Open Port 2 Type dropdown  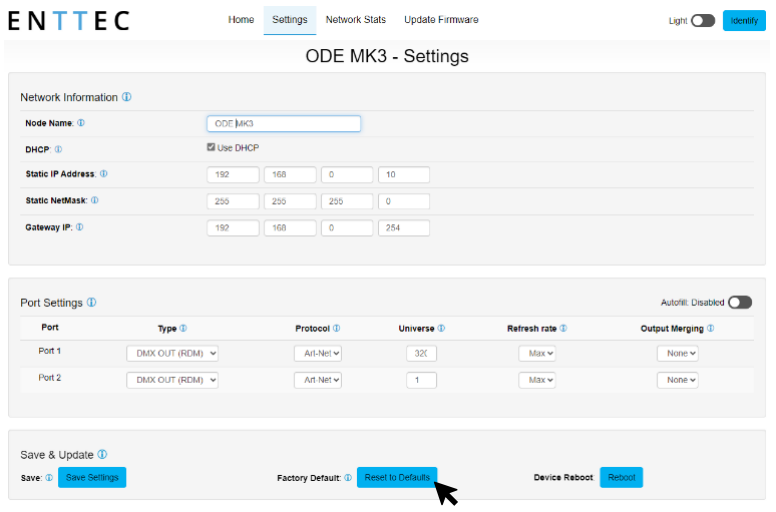(x=172, y=380)
